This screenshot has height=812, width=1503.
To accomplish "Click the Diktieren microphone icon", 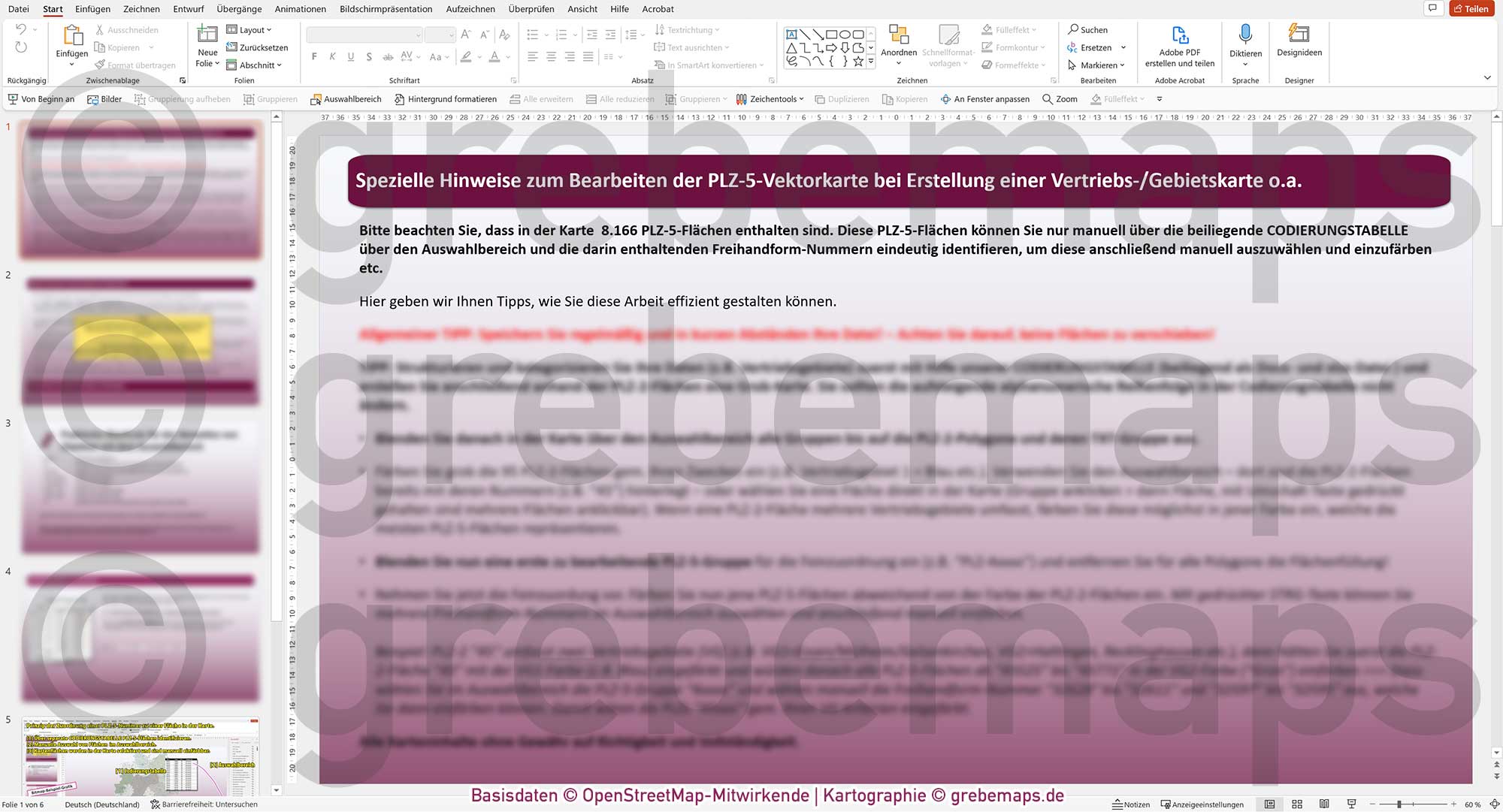I will pyautogui.click(x=1245, y=35).
